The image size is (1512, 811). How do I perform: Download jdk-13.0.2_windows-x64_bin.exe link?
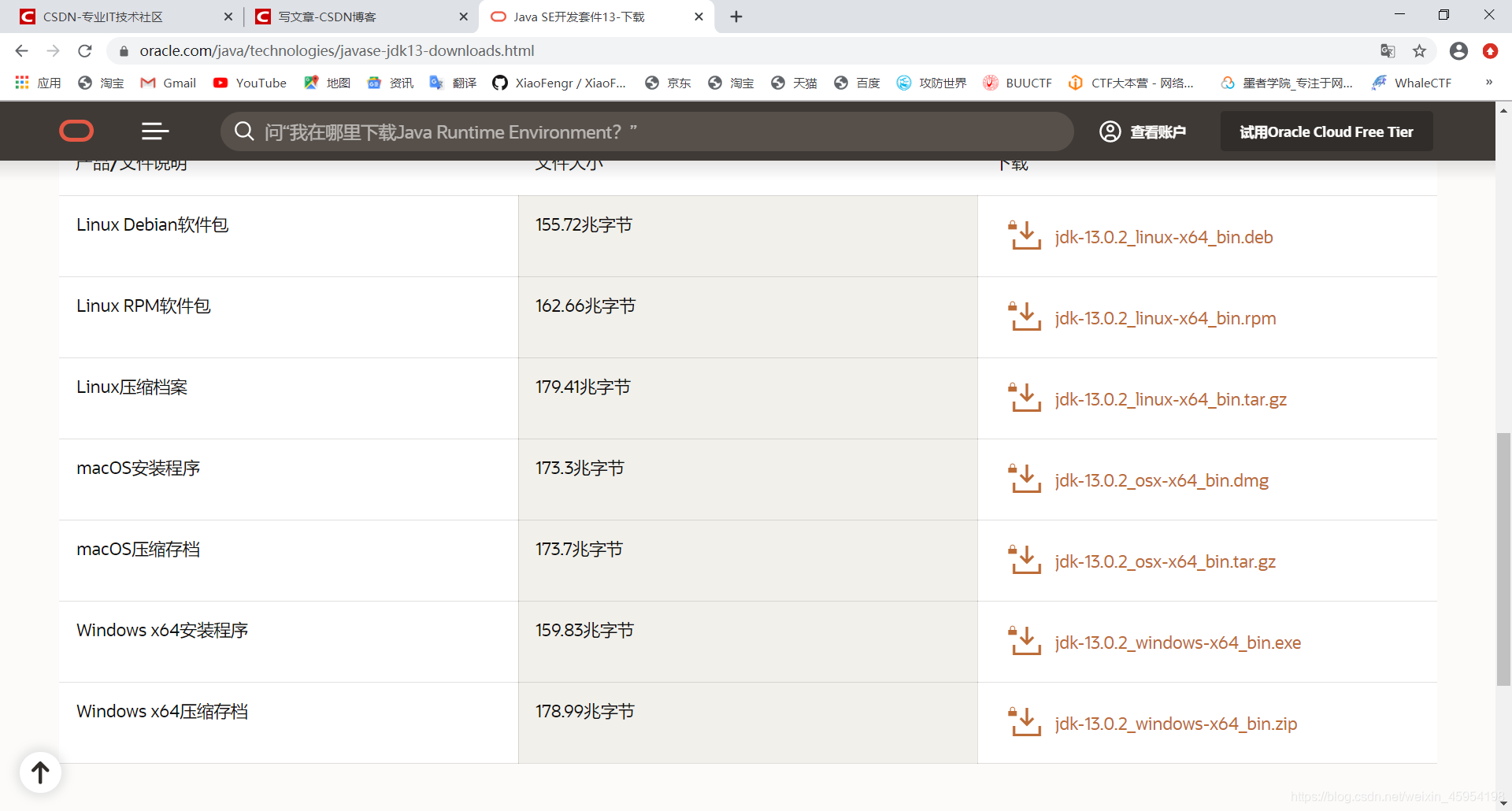(1177, 643)
